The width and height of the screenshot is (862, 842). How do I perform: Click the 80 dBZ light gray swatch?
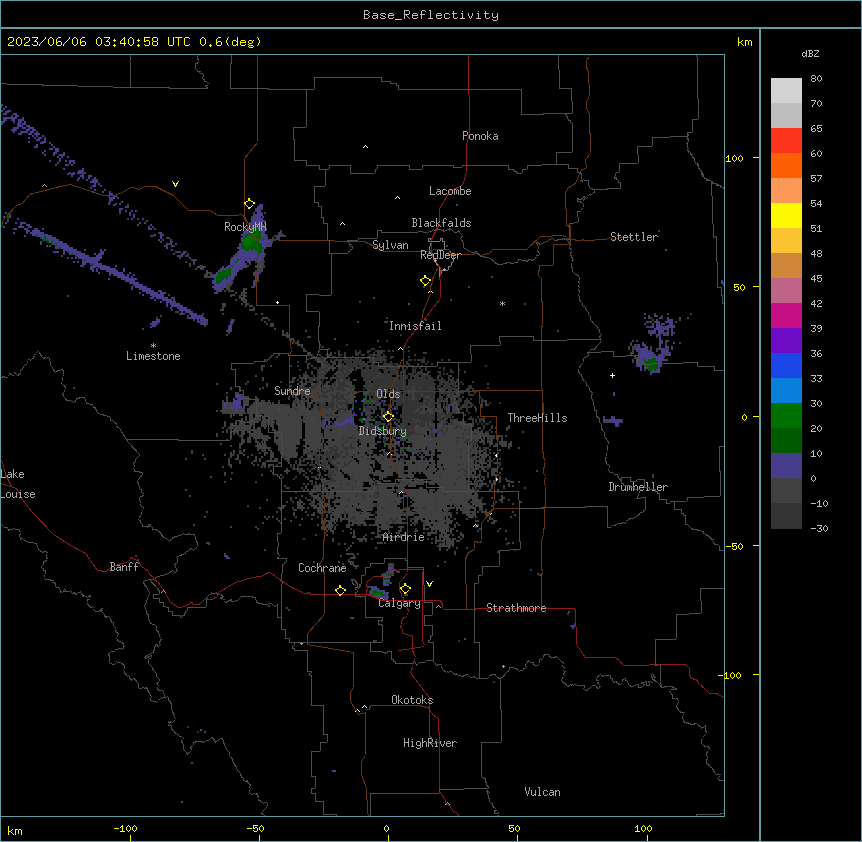pyautogui.click(x=786, y=91)
